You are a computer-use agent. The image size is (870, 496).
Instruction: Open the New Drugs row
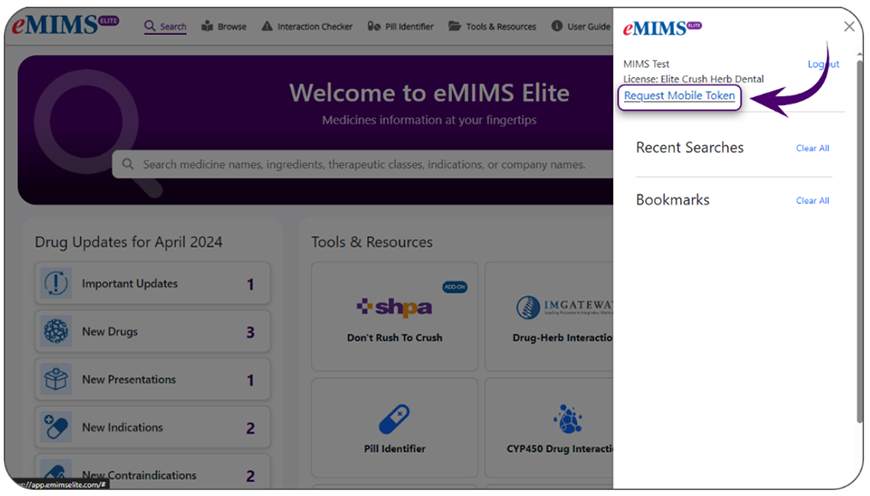tap(153, 332)
